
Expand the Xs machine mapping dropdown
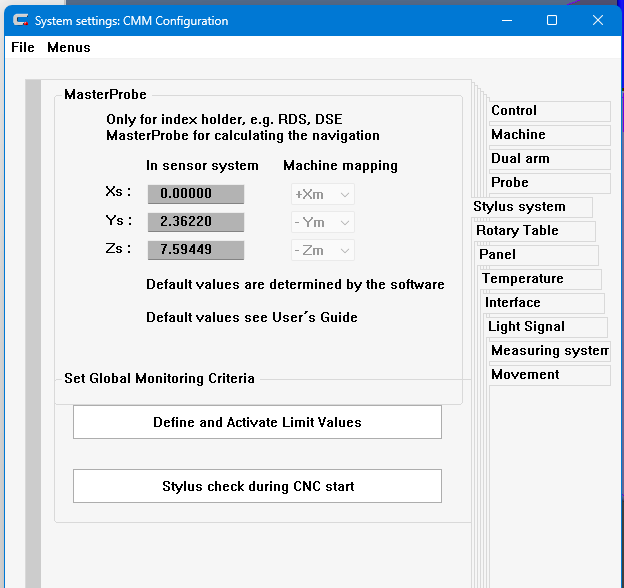pyautogui.click(x=322, y=194)
